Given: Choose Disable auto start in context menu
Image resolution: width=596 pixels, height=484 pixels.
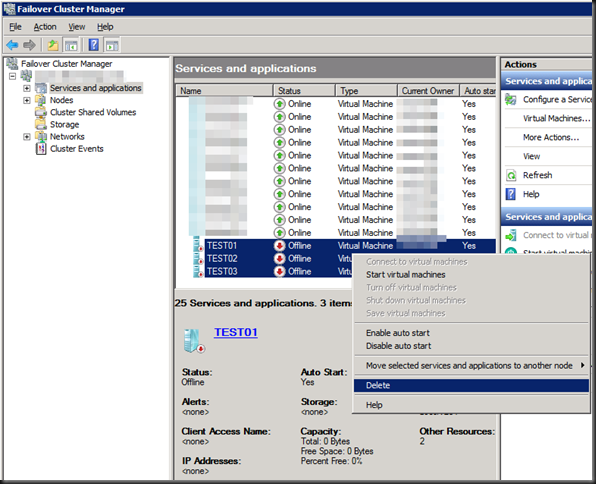Looking at the screenshot, I should coord(471,346).
